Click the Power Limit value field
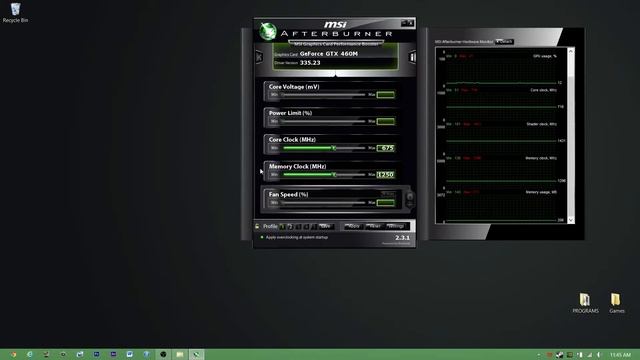This screenshot has width=640, height=360. (x=385, y=121)
